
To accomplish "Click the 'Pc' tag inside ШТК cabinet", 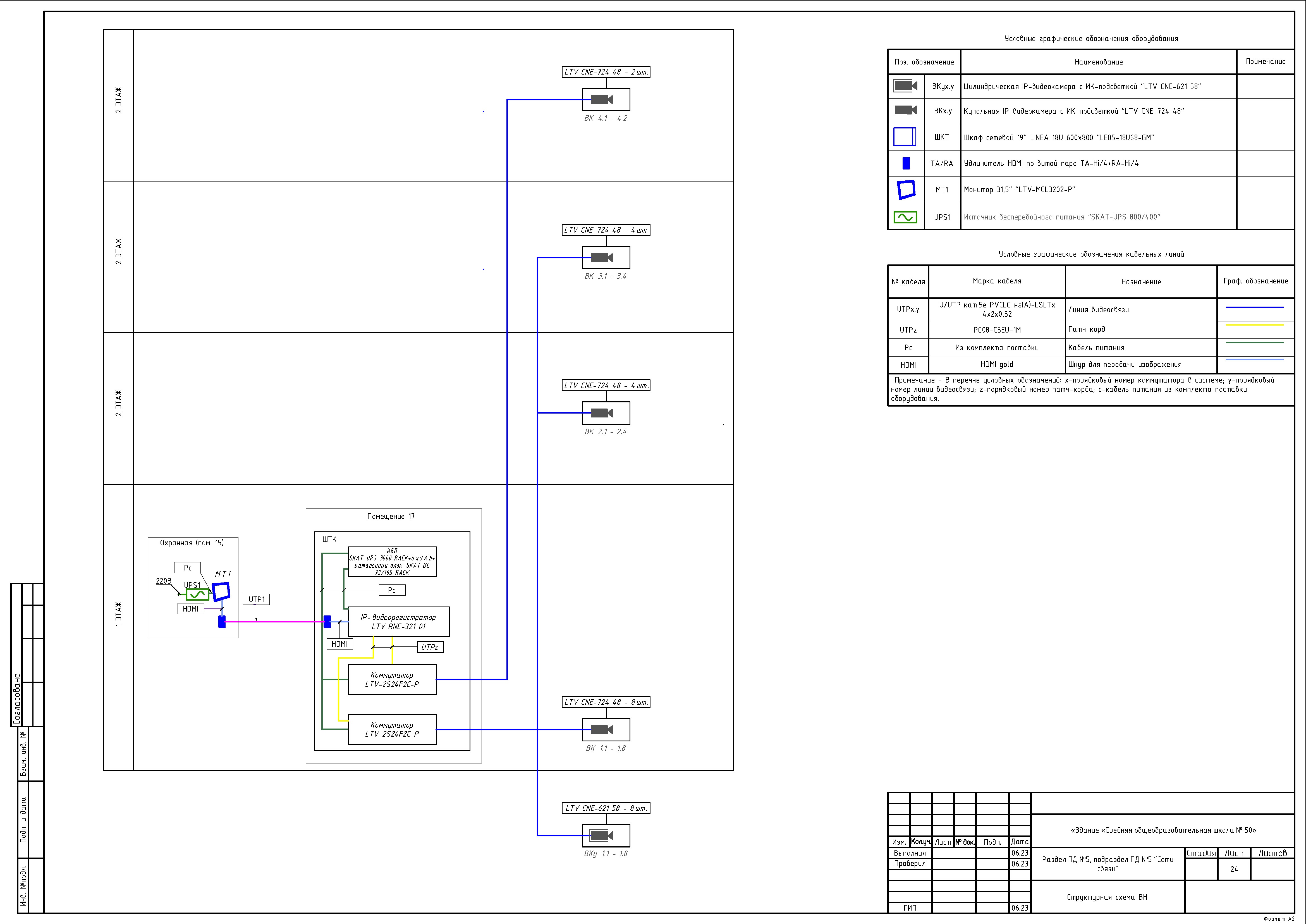I will 392,590.
